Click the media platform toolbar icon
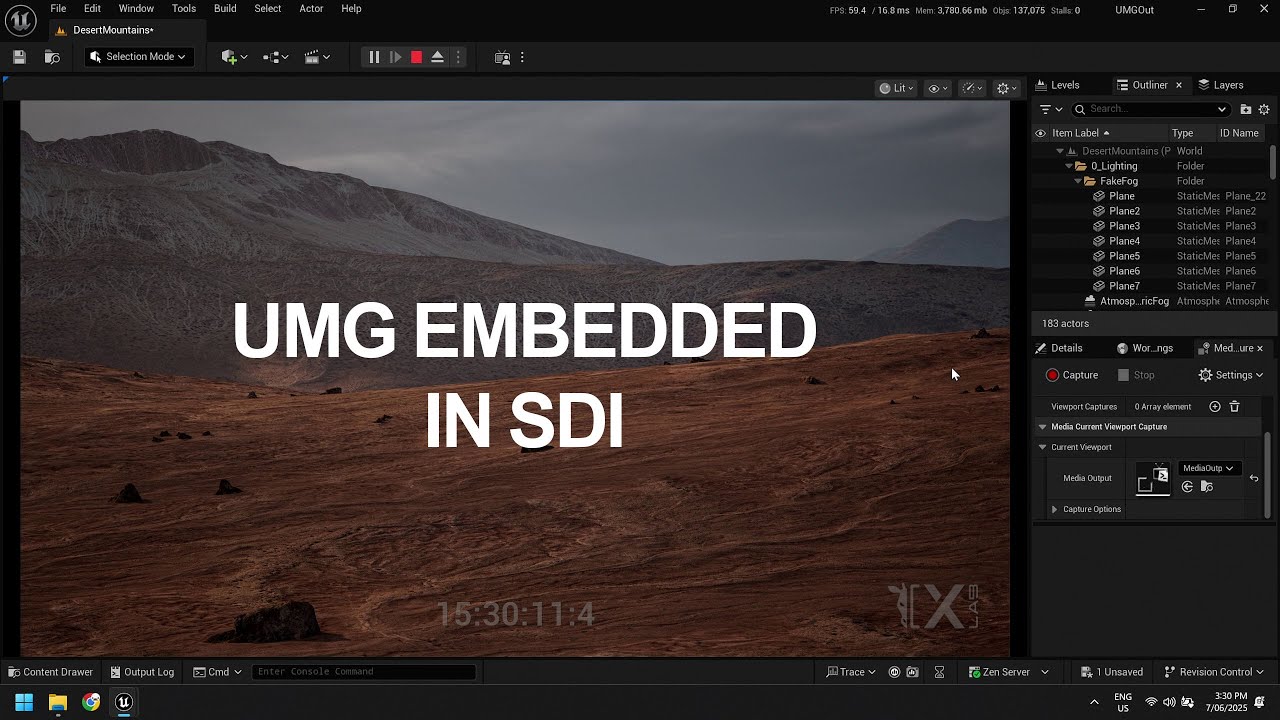Screen dimensions: 1280x720 click(x=502, y=57)
